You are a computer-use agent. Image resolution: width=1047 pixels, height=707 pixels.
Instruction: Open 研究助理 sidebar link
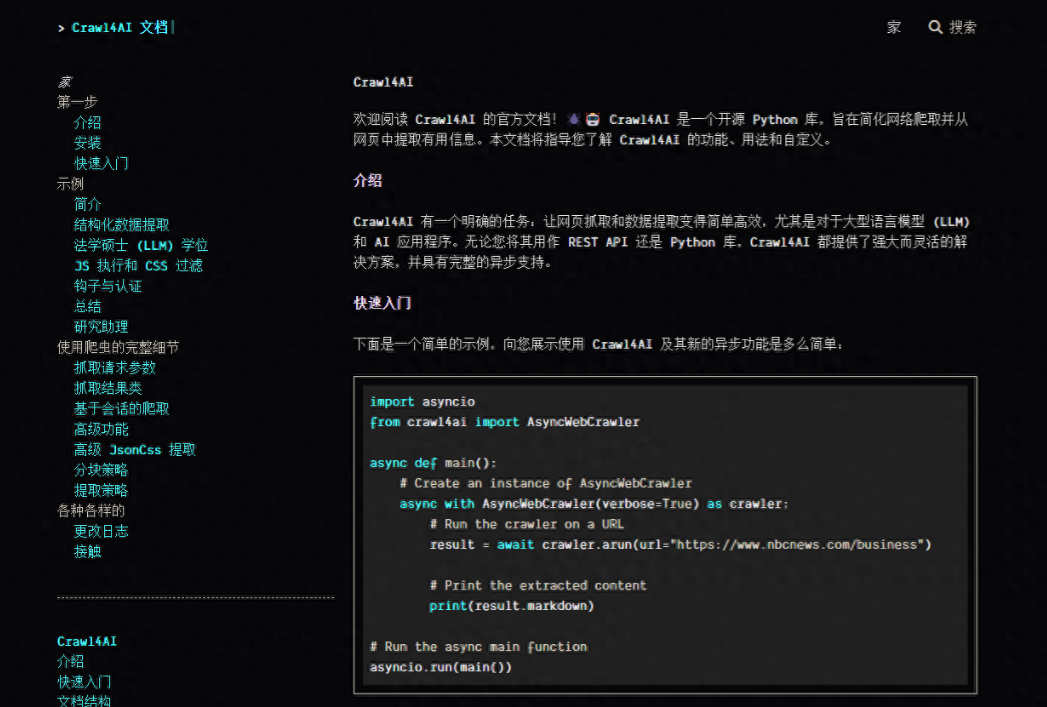pos(101,327)
